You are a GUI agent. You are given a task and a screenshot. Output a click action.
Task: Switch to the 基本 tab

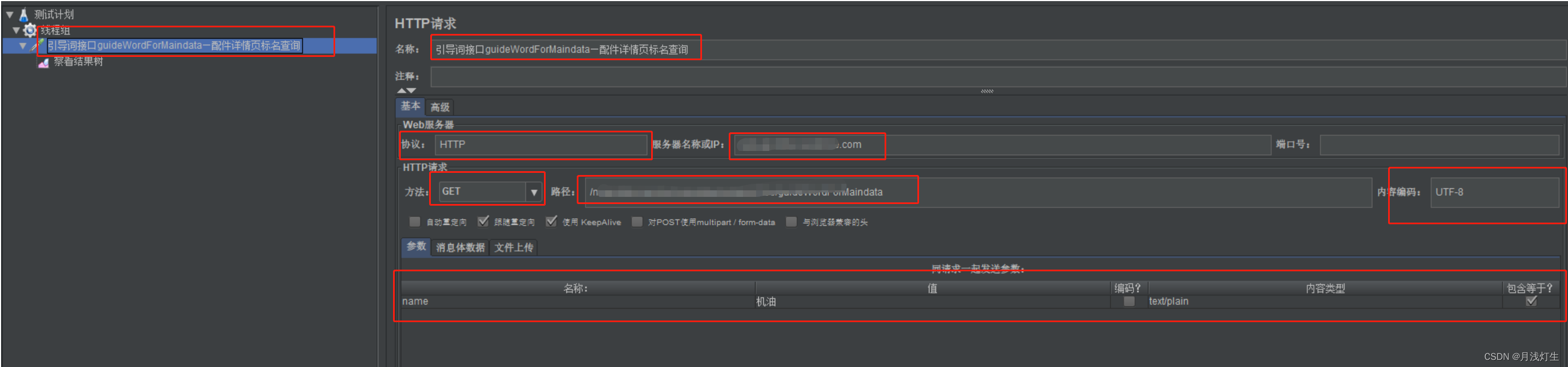point(410,107)
